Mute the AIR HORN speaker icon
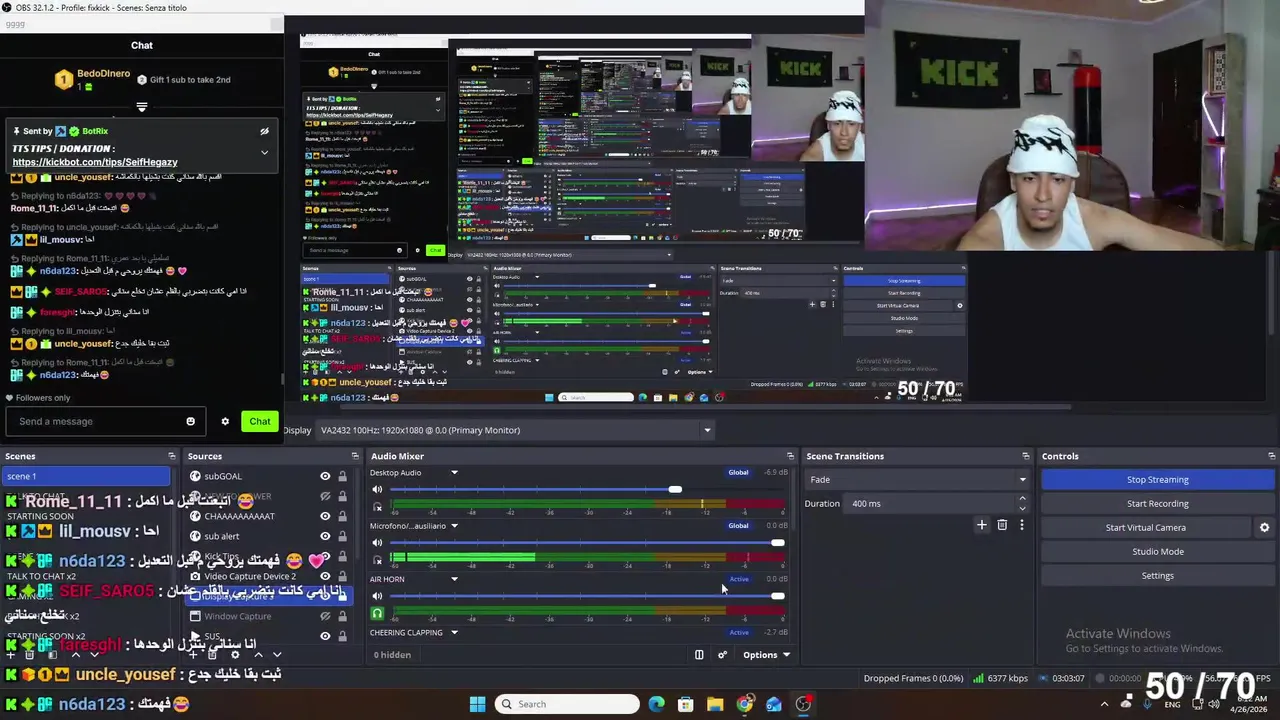Viewport: 1280px width, 720px height. tap(377, 596)
